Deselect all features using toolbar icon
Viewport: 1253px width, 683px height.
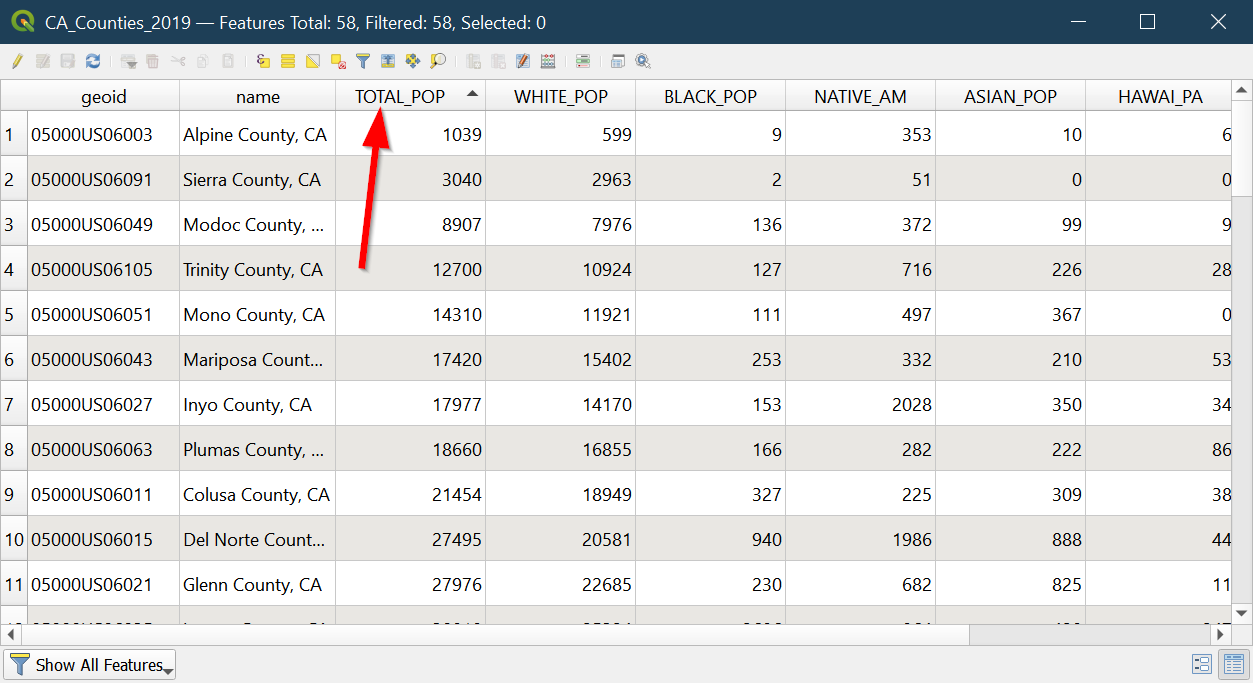coord(338,61)
